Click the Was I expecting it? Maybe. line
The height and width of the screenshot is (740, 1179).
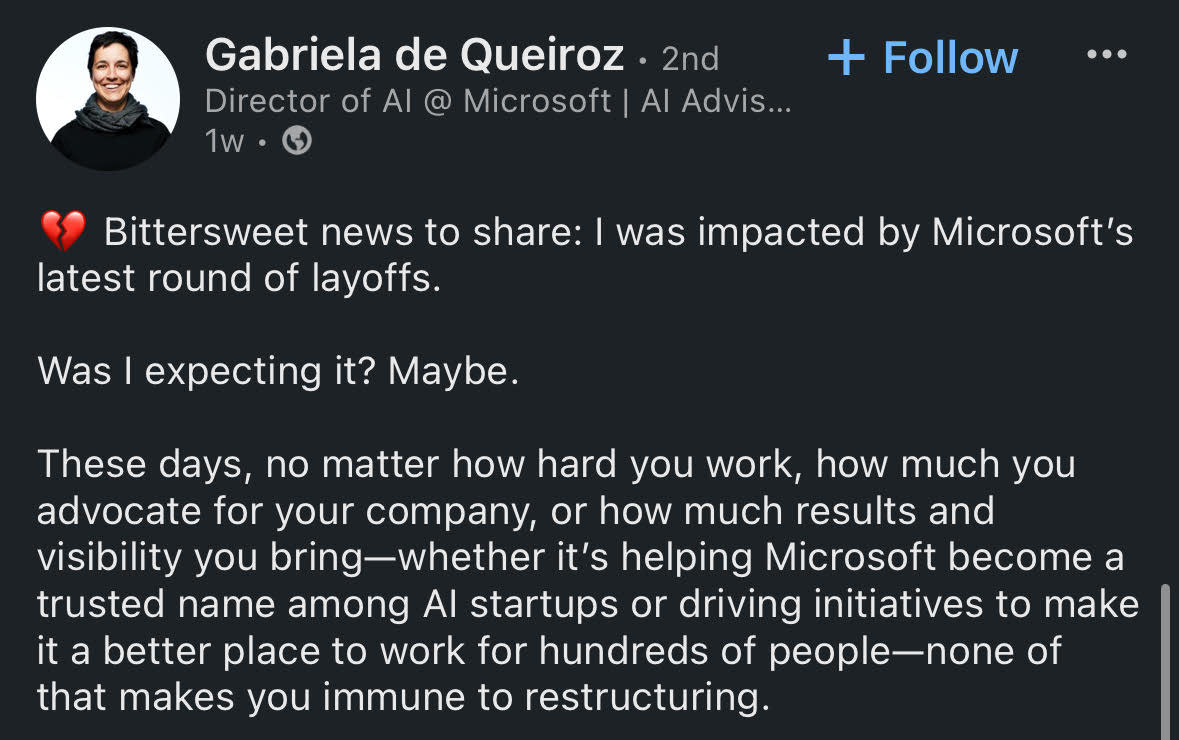coord(278,372)
